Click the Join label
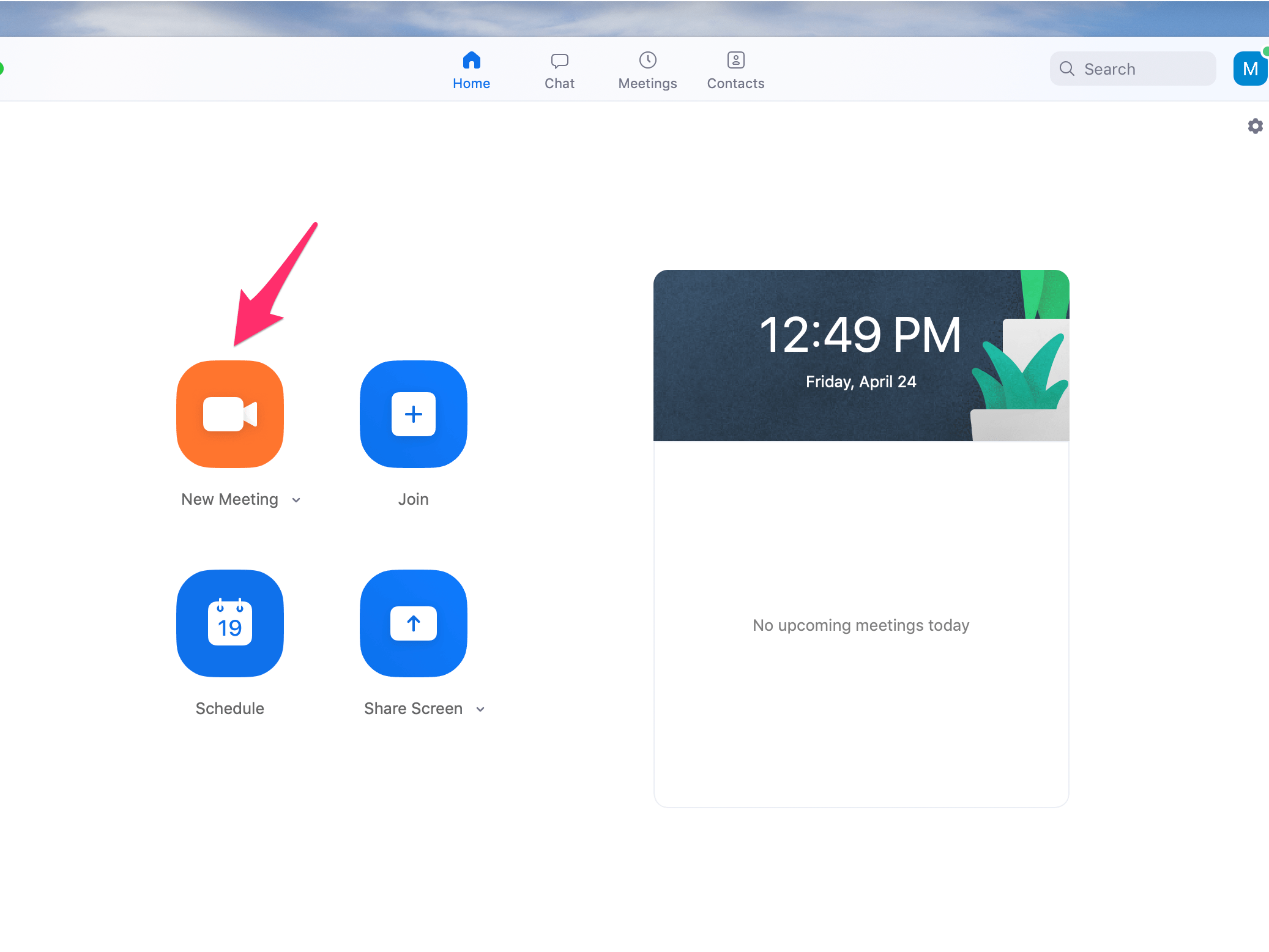Viewport: 1269px width, 952px height. click(414, 499)
